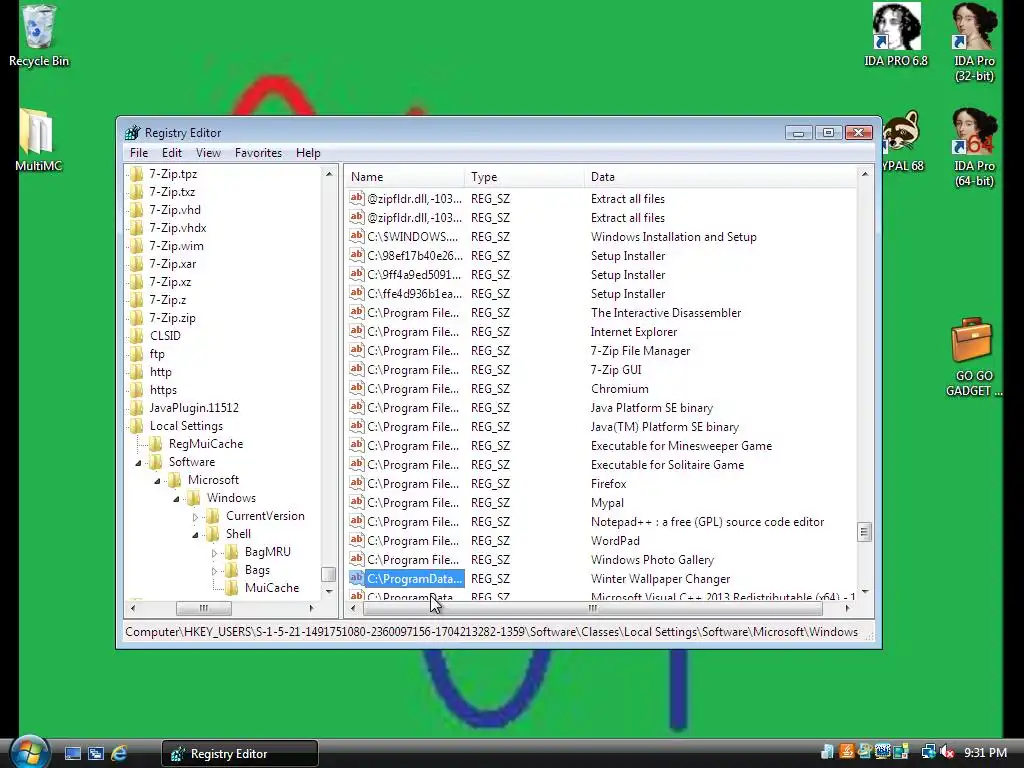The image size is (1024, 768).
Task: Click Registry Editor taskbar button
Action: 240,754
